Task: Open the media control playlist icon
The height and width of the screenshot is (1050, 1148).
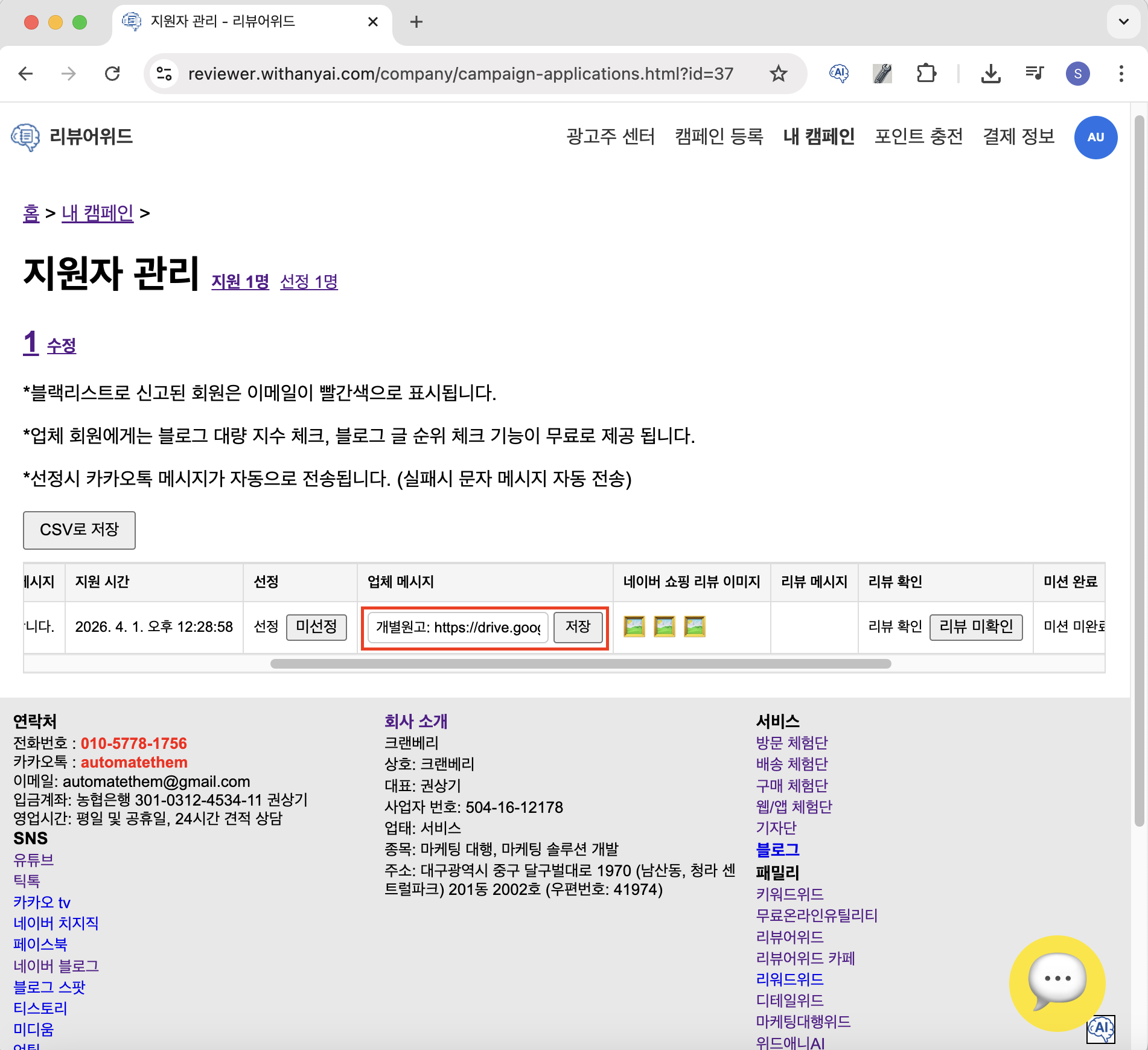Action: 1034,74
